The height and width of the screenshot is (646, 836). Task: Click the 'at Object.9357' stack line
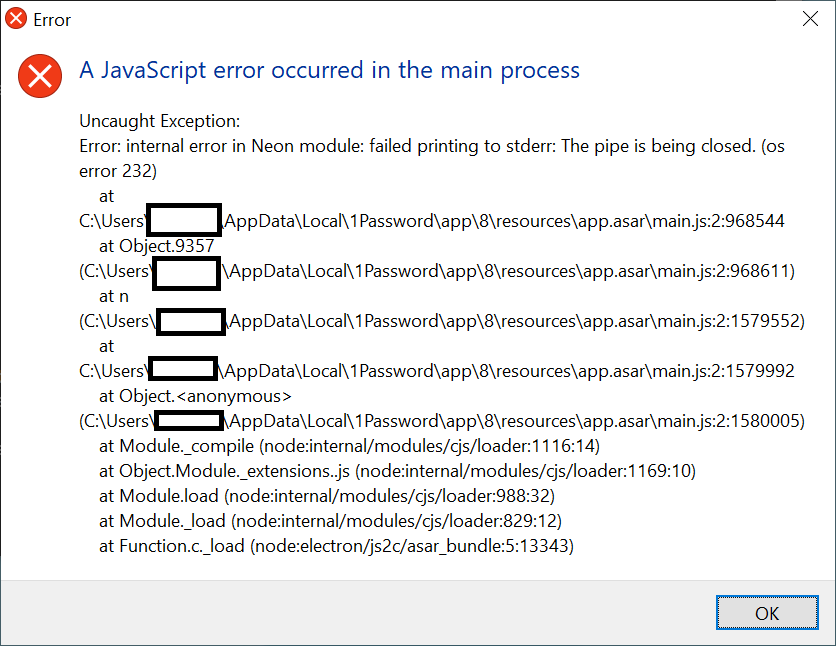coord(156,246)
